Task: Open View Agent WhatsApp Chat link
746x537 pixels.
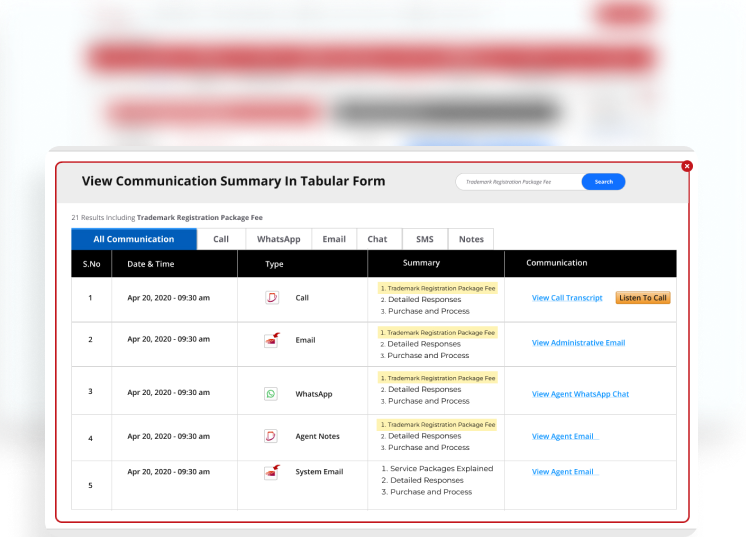Action: tap(580, 394)
